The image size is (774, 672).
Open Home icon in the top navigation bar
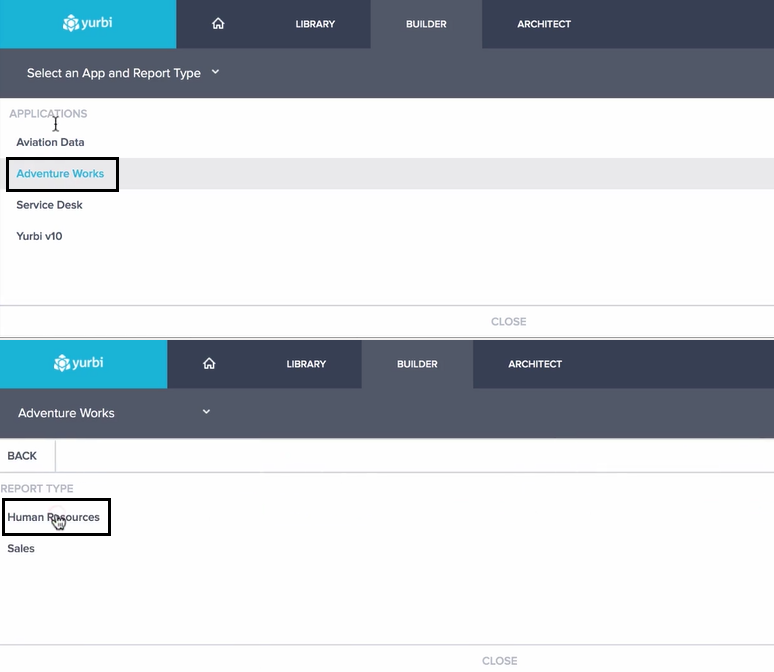click(x=218, y=24)
